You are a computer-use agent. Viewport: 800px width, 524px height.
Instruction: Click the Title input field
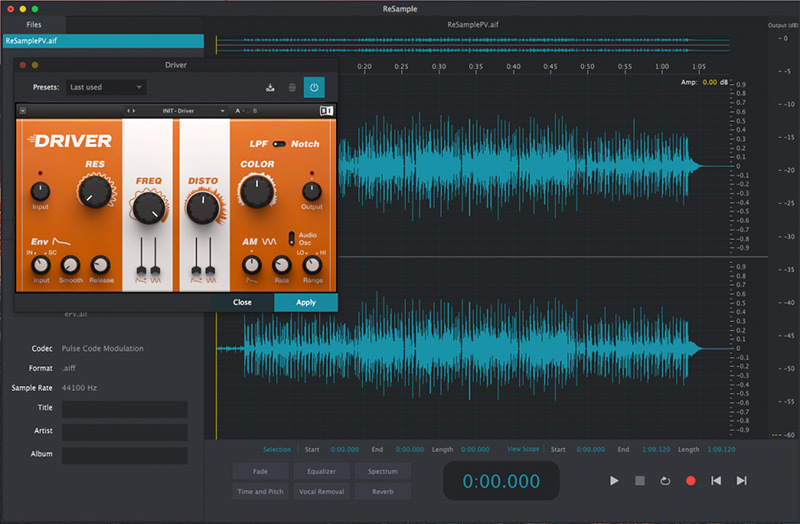(124, 409)
